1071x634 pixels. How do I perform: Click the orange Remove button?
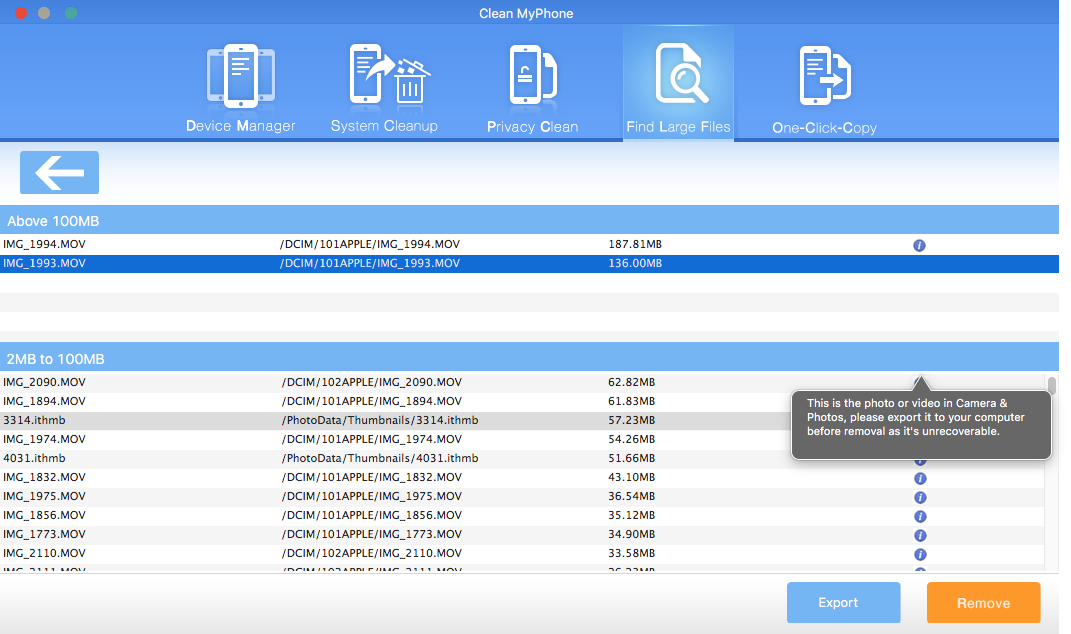(984, 602)
